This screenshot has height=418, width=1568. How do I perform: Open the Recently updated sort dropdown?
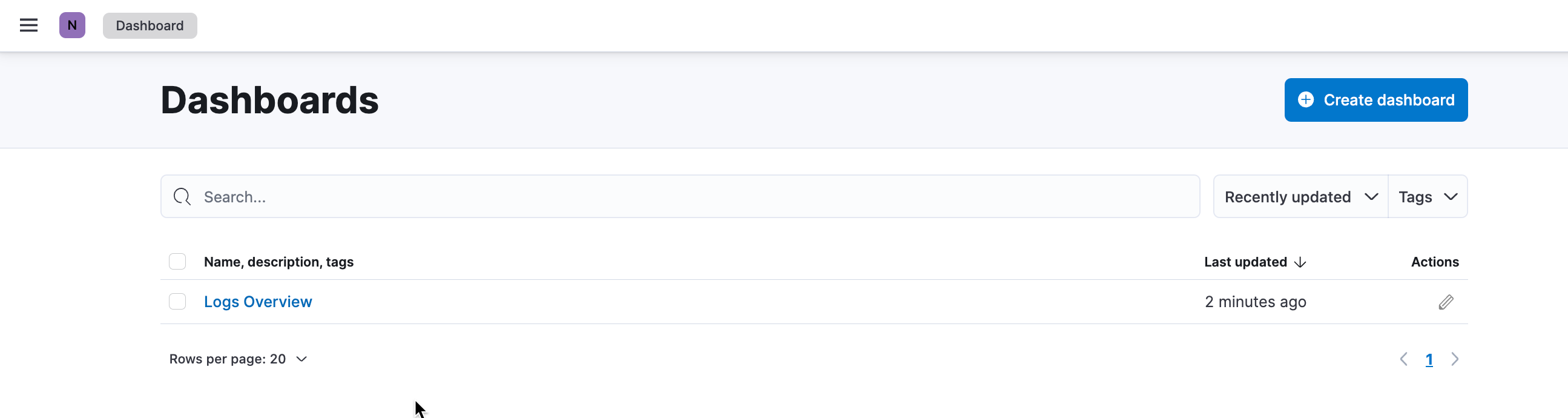coord(1300,197)
